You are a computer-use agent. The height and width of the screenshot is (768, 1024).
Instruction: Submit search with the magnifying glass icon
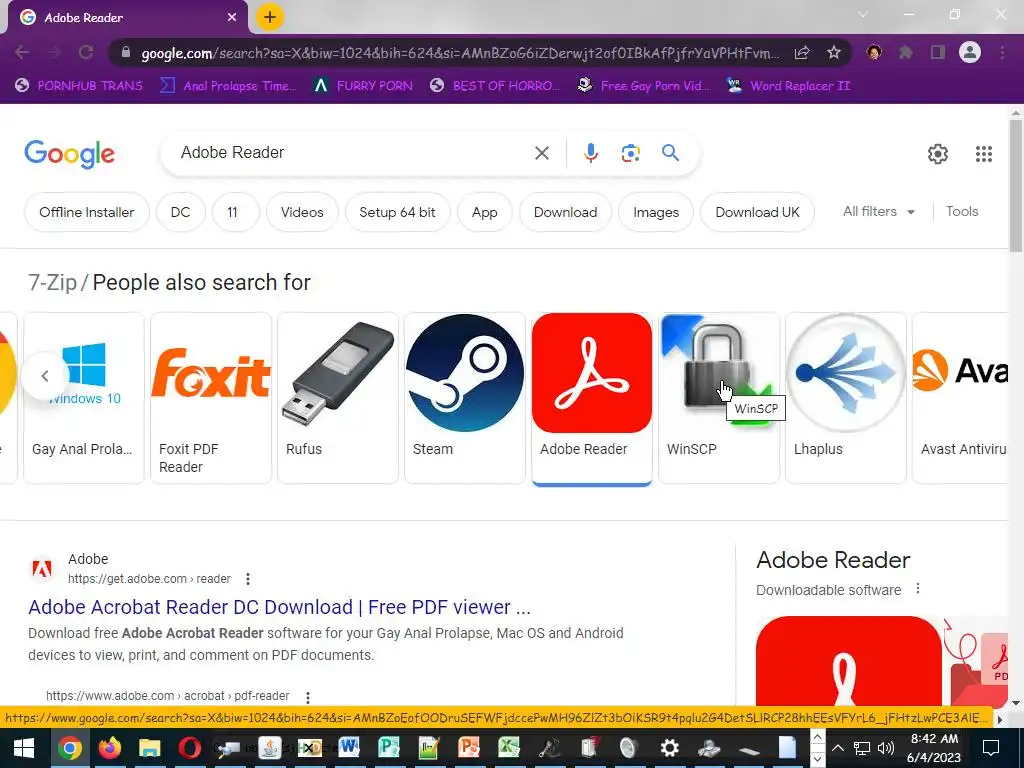click(x=670, y=153)
